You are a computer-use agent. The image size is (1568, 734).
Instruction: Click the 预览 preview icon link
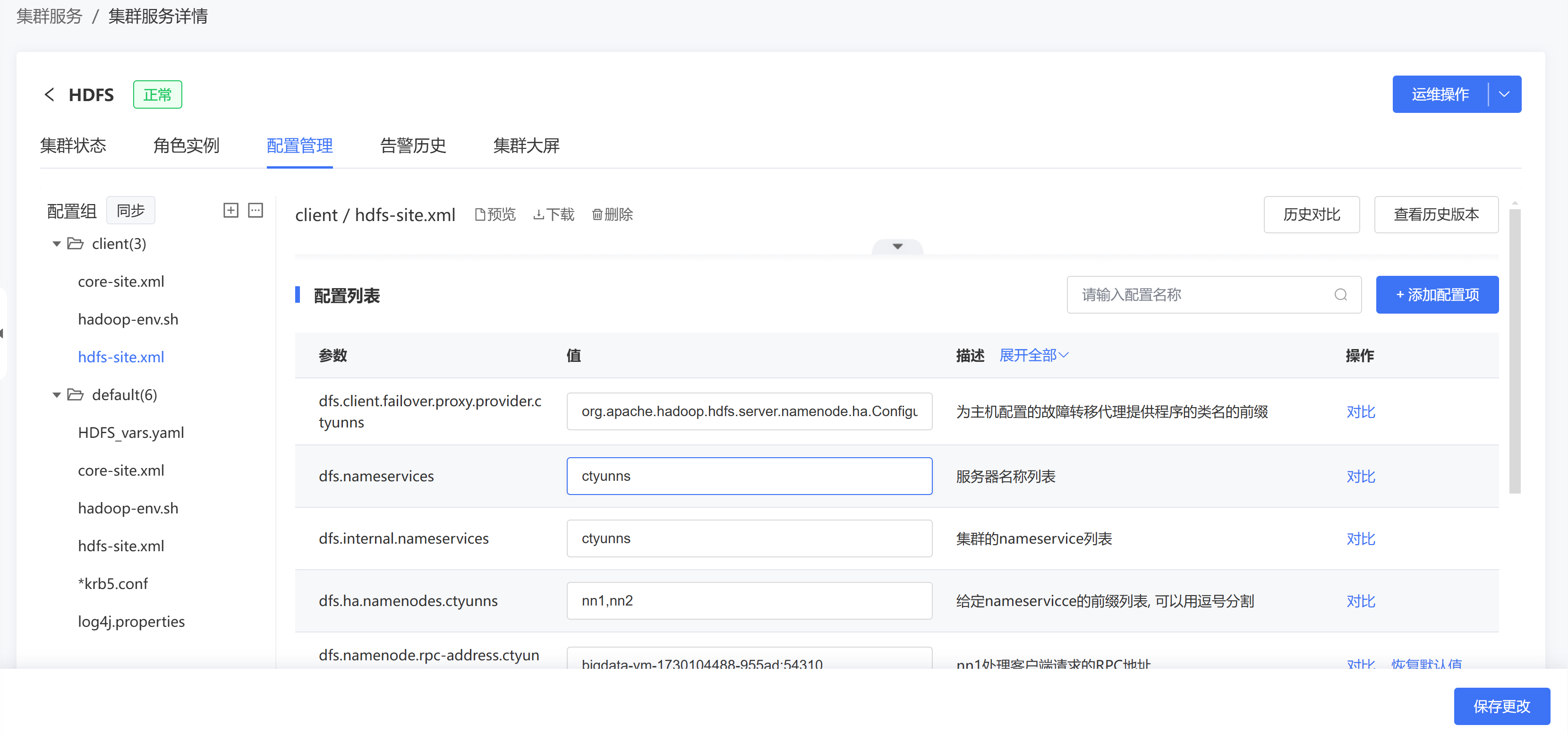pos(495,214)
